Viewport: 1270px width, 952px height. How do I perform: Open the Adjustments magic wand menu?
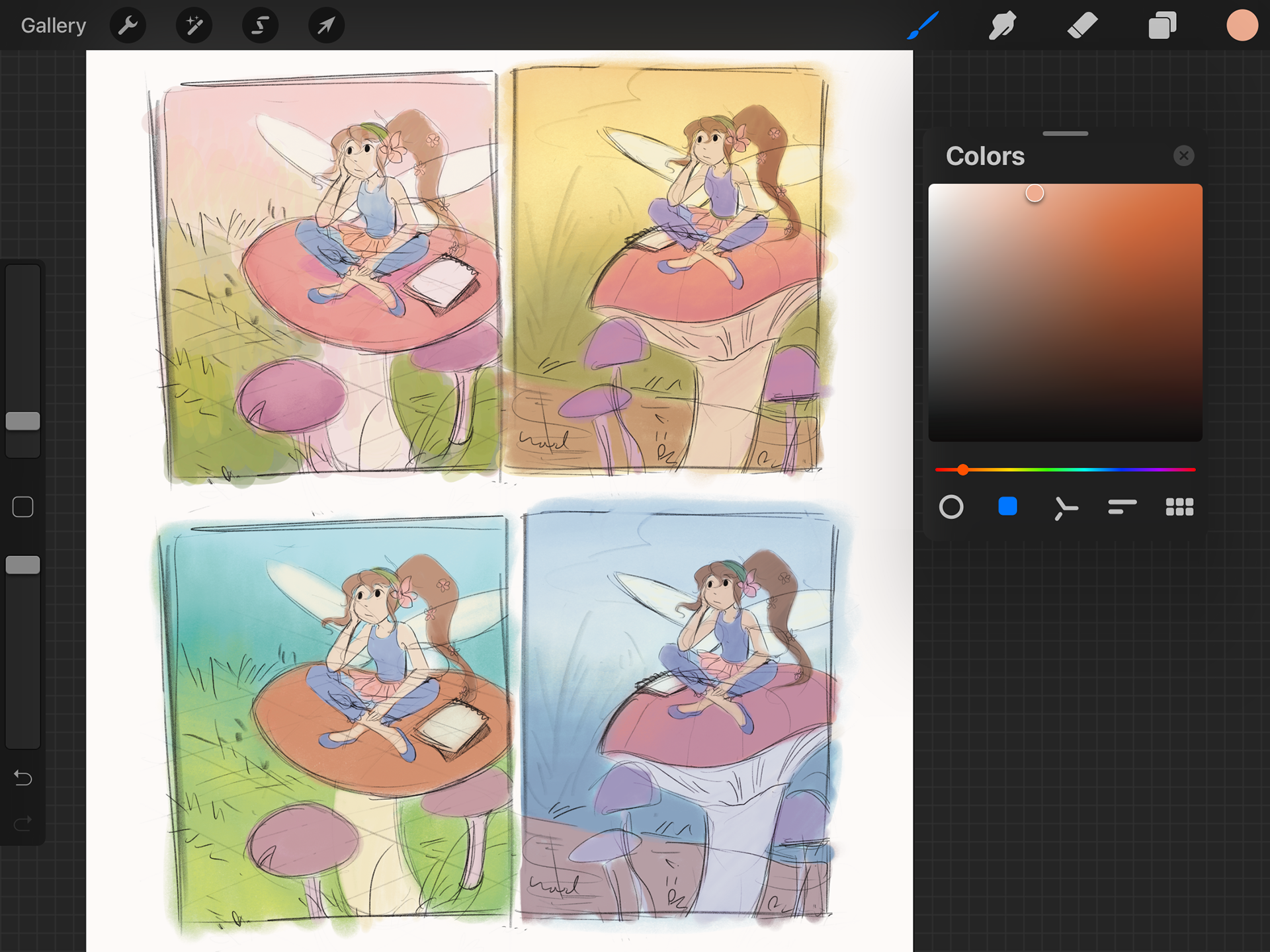click(x=194, y=26)
